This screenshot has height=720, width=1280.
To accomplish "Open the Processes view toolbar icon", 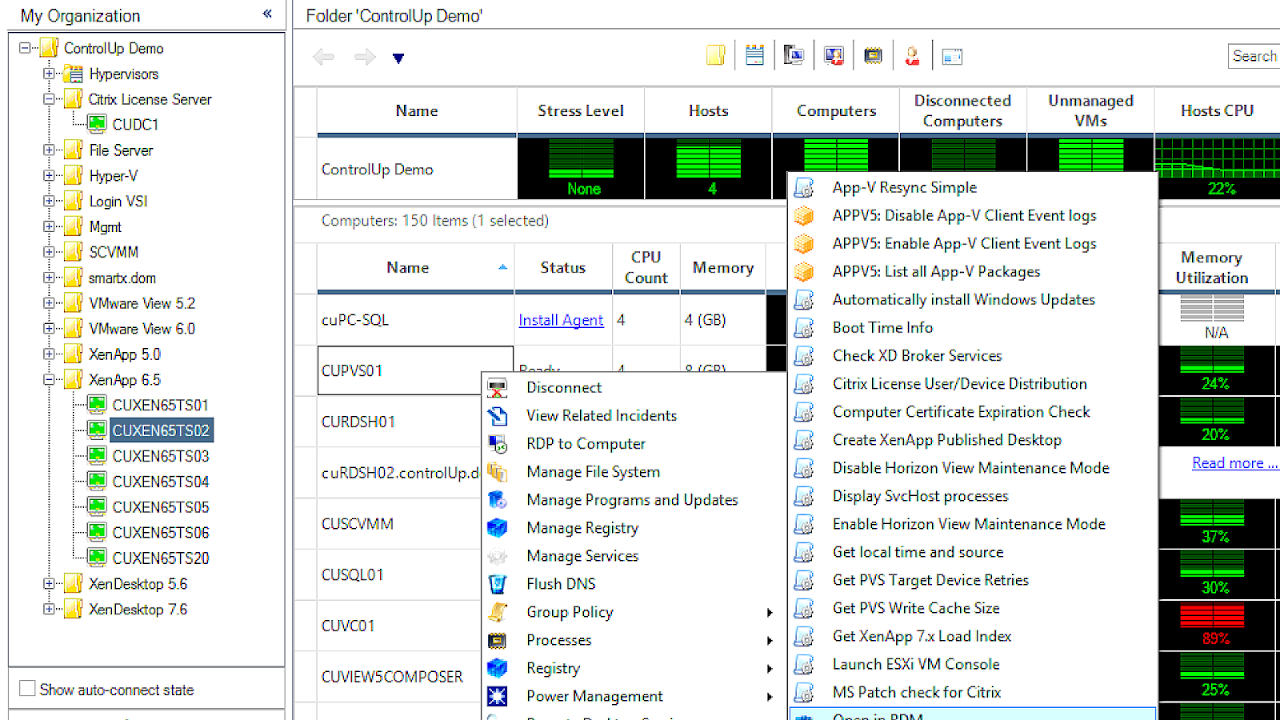I will pyautogui.click(x=873, y=56).
